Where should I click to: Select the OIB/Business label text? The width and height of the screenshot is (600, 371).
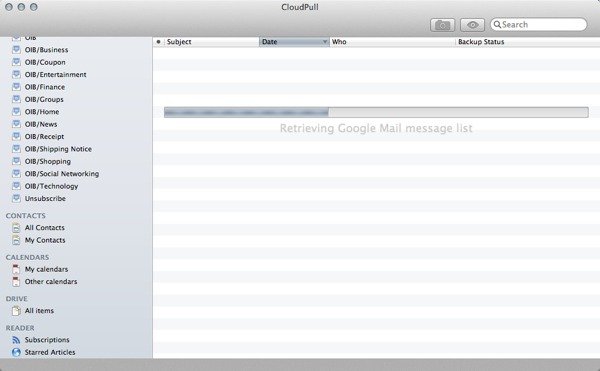point(46,50)
